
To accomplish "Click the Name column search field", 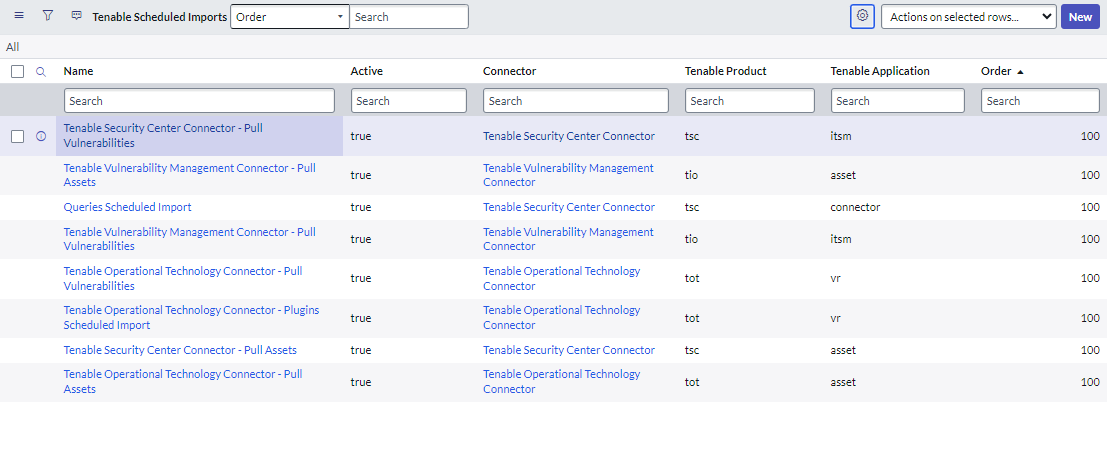I will click(199, 101).
